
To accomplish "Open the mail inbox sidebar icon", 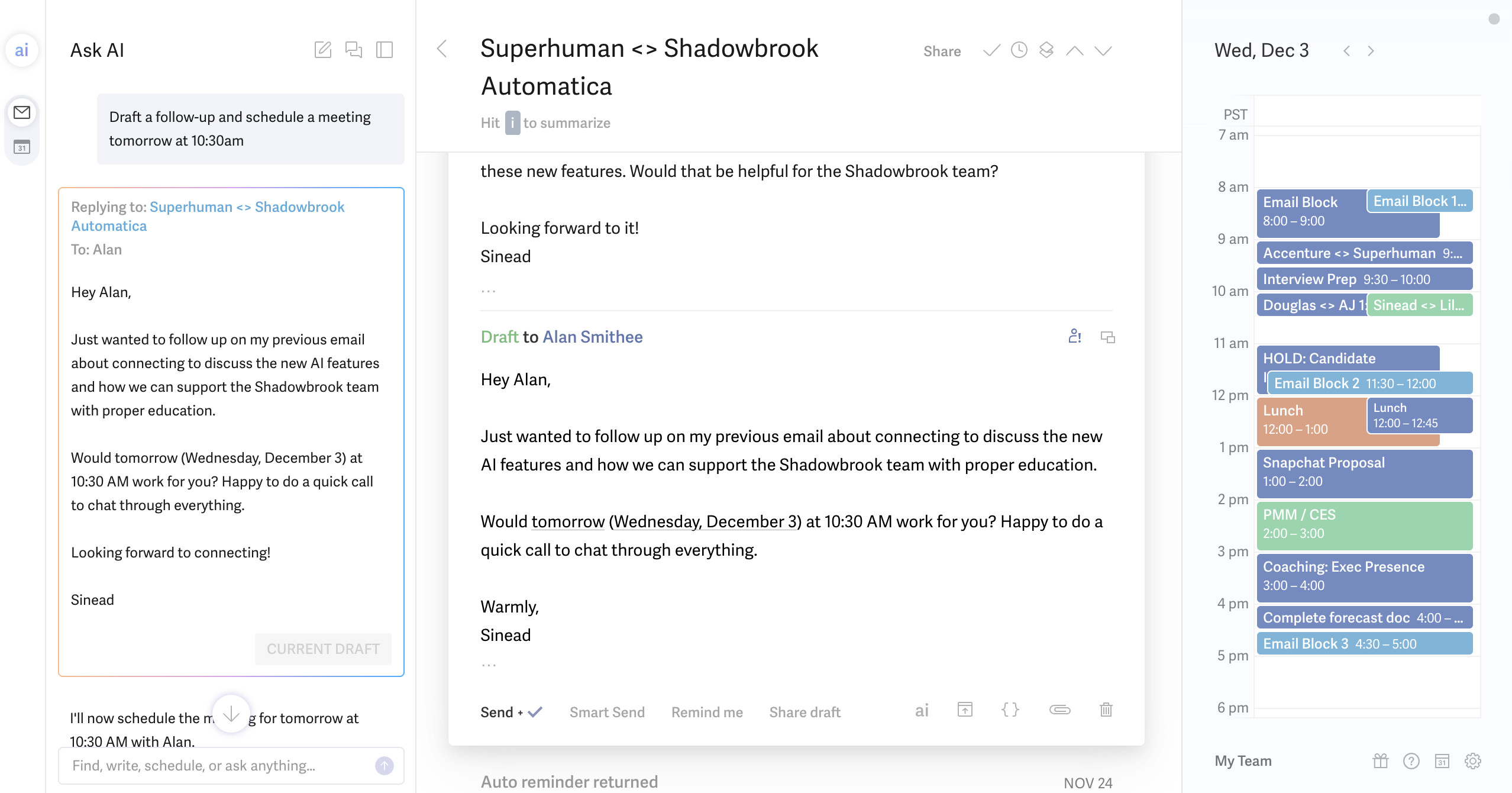I will (x=22, y=112).
